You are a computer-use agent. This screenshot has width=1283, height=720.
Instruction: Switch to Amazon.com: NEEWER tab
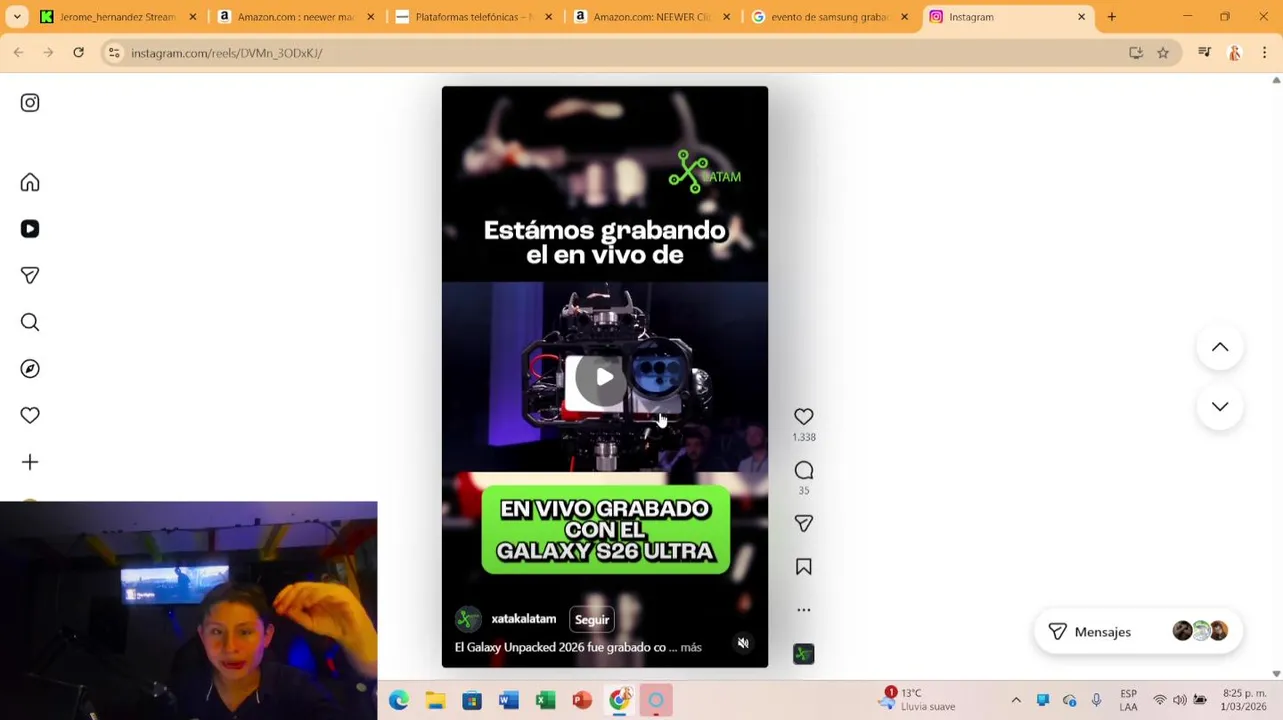pyautogui.click(x=651, y=17)
